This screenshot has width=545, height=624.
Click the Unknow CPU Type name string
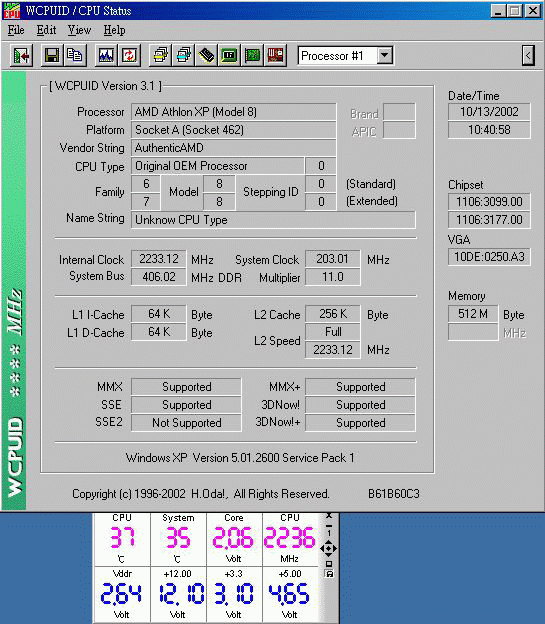click(273, 220)
